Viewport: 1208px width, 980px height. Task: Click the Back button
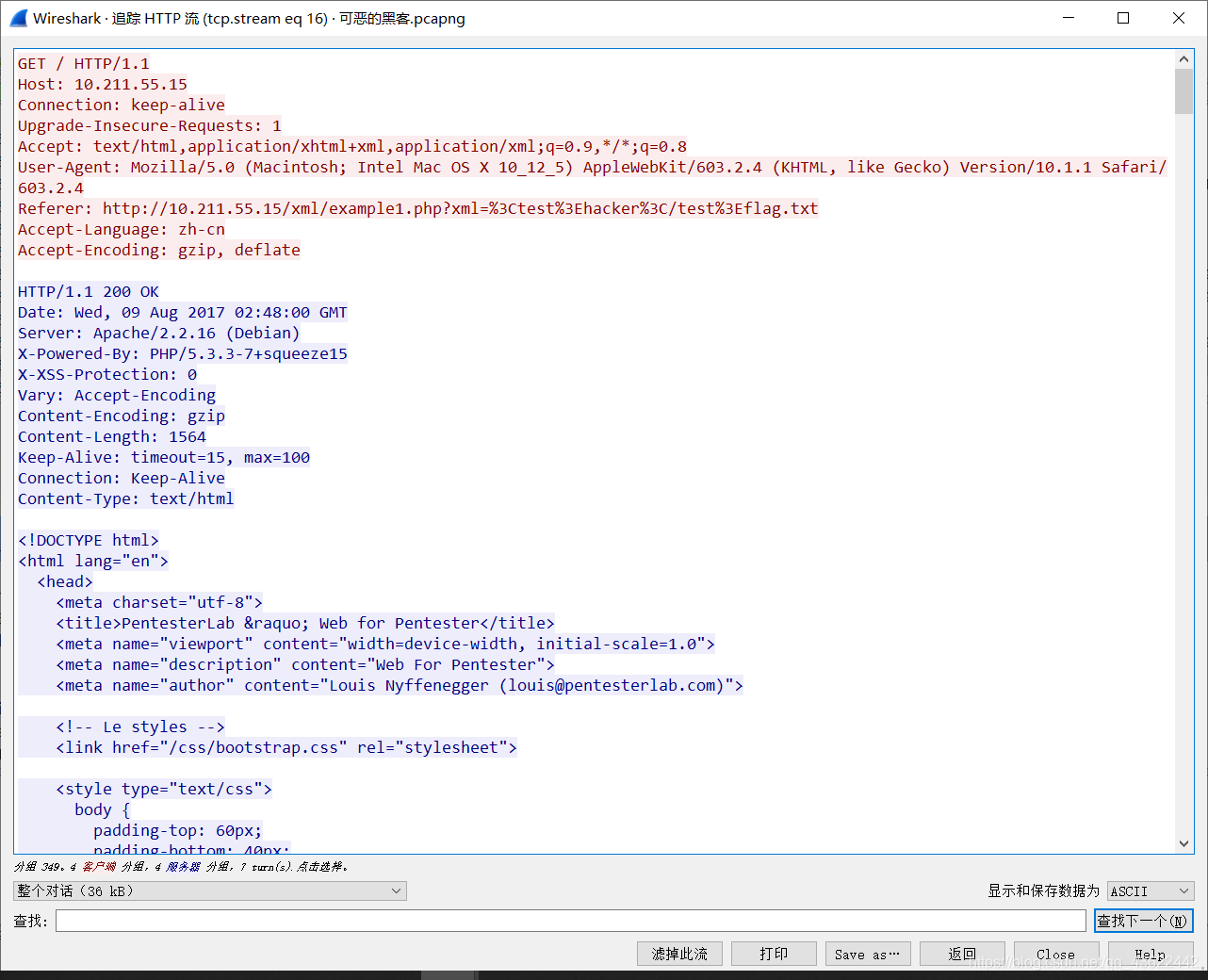(962, 954)
